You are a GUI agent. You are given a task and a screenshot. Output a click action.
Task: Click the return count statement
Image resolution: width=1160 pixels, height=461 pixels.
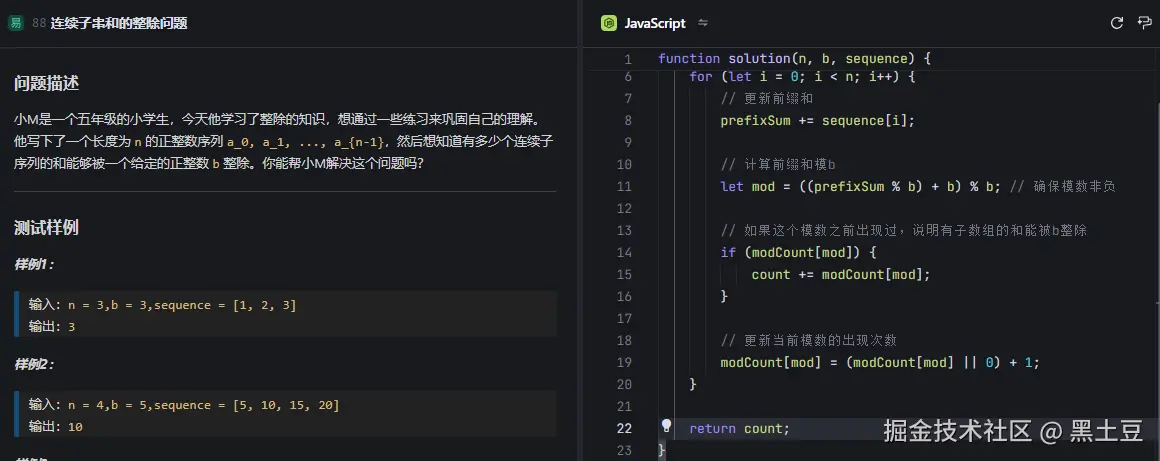740,428
